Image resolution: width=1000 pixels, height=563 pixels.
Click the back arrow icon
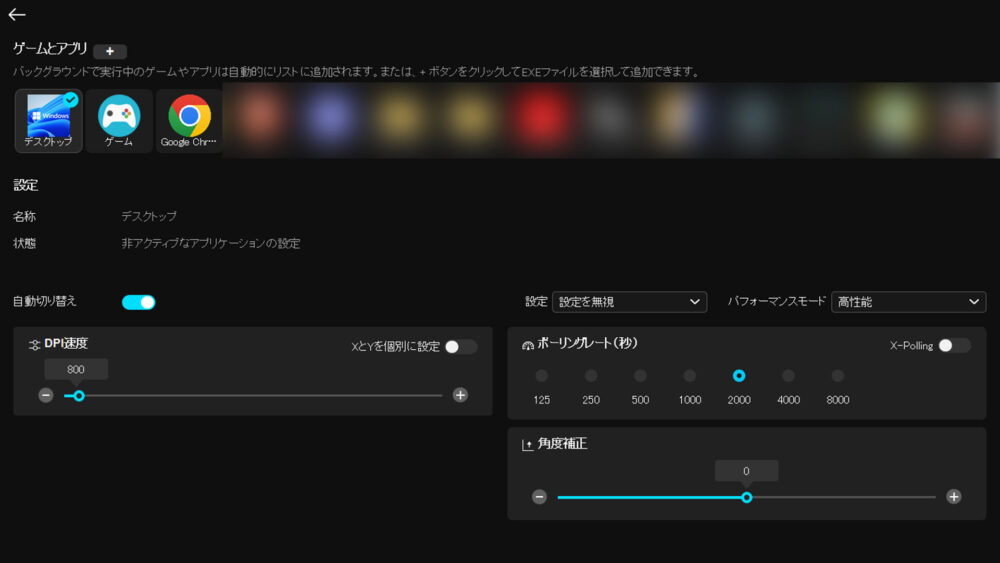[17, 15]
